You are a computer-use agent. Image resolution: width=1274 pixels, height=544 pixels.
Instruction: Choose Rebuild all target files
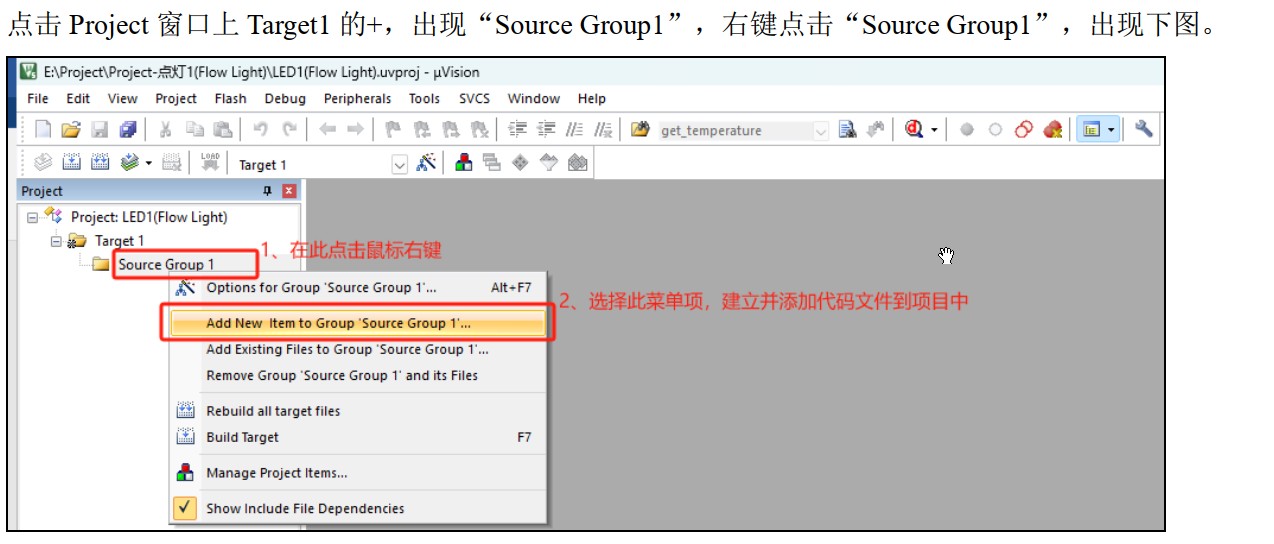coord(358,411)
